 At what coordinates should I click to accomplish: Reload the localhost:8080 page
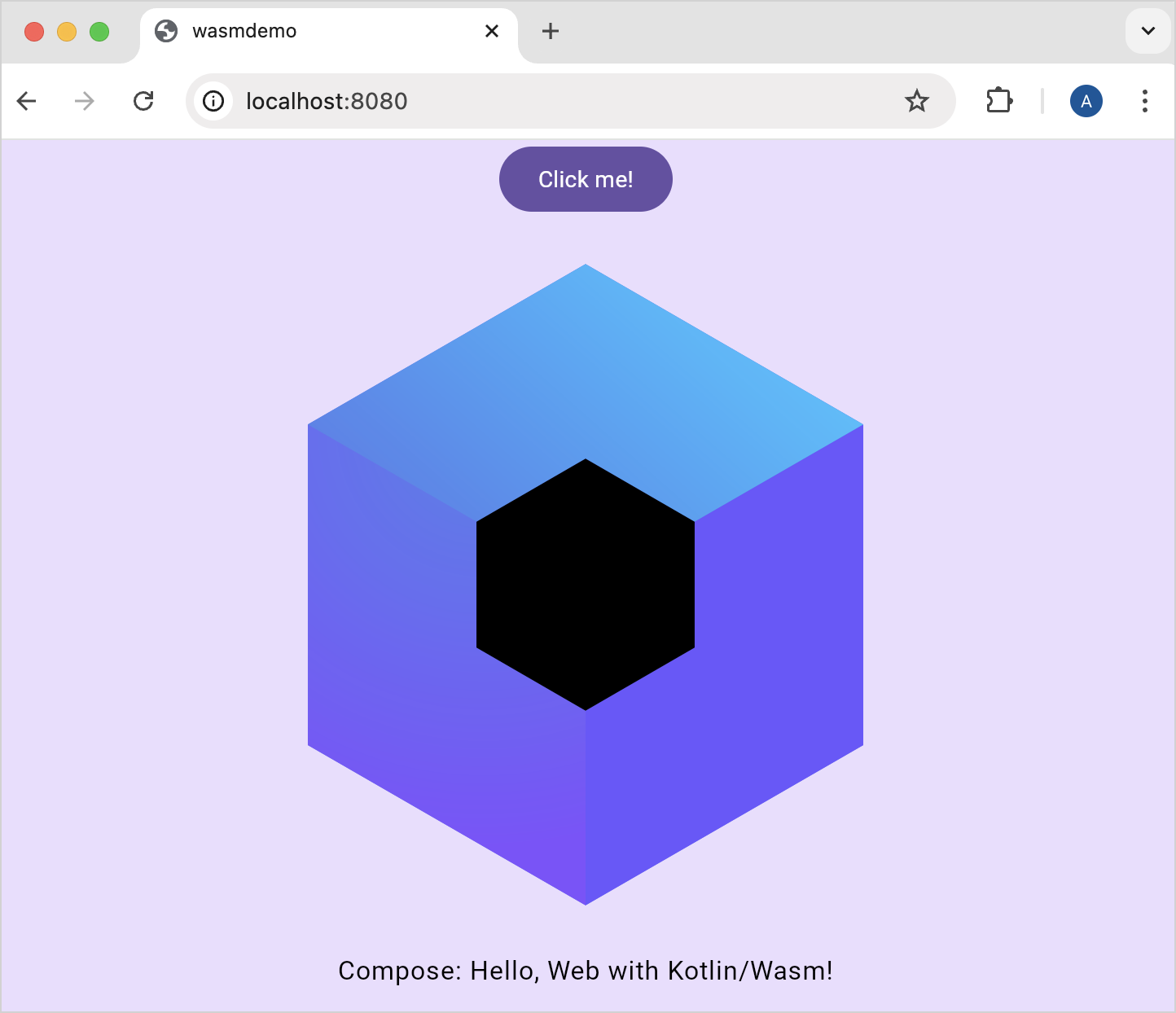click(x=143, y=101)
